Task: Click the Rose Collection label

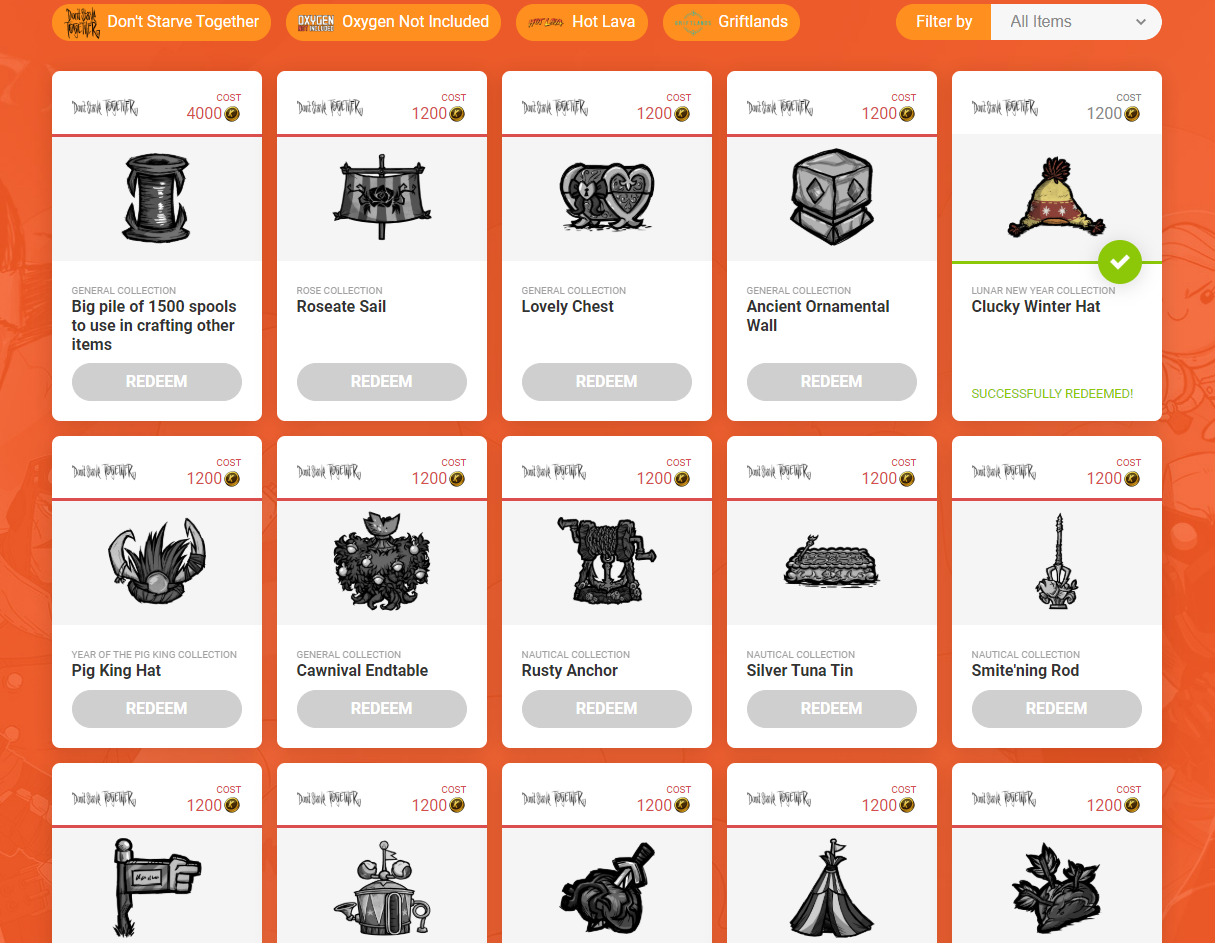Action: click(340, 291)
